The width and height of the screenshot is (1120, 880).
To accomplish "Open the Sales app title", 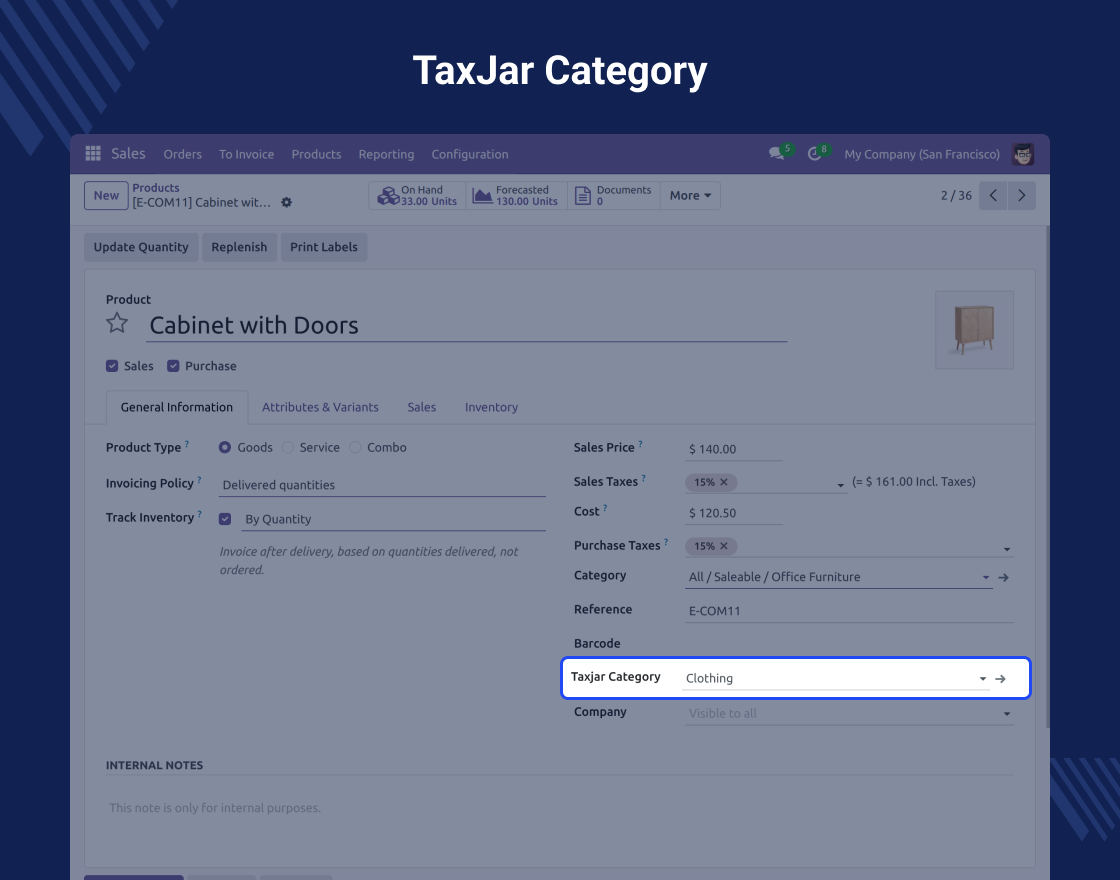I will tap(129, 154).
